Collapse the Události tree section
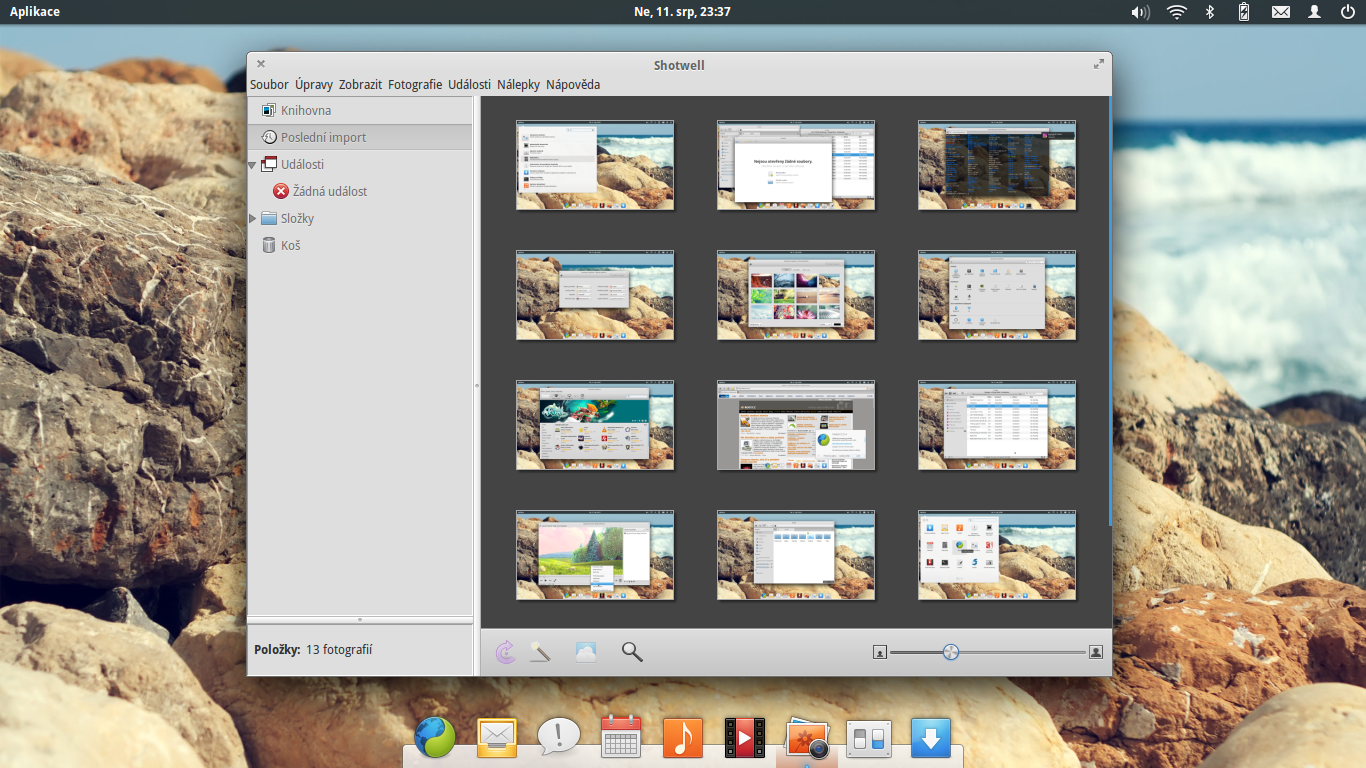Viewport: 1366px width, 768px height. (x=253, y=164)
